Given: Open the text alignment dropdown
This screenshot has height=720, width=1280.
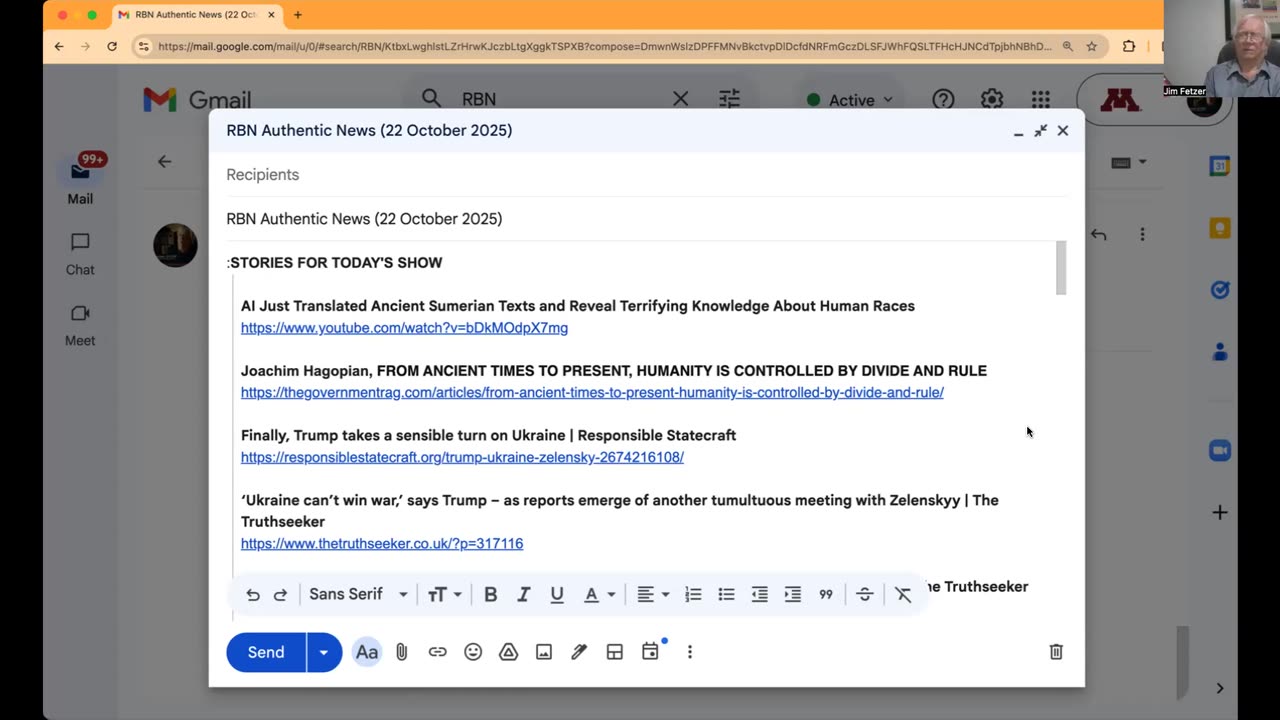Looking at the screenshot, I should (x=653, y=595).
